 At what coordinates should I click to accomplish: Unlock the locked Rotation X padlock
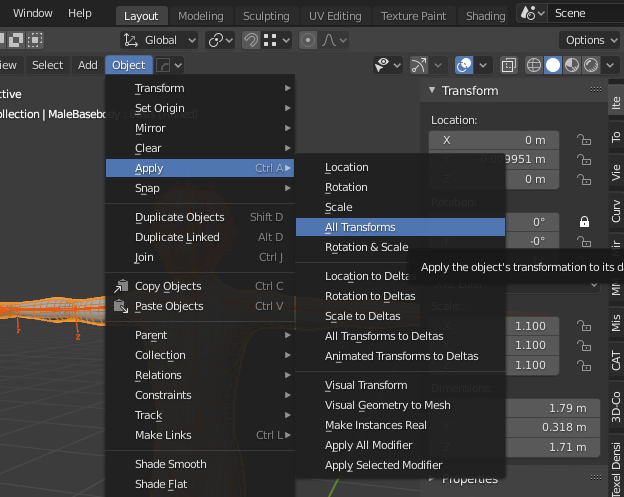coord(584,222)
